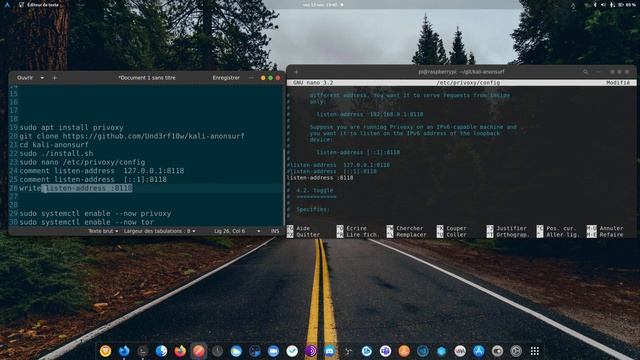This screenshot has height=360, width=640.
Task: Open Discord from the dock
Action: (329, 351)
